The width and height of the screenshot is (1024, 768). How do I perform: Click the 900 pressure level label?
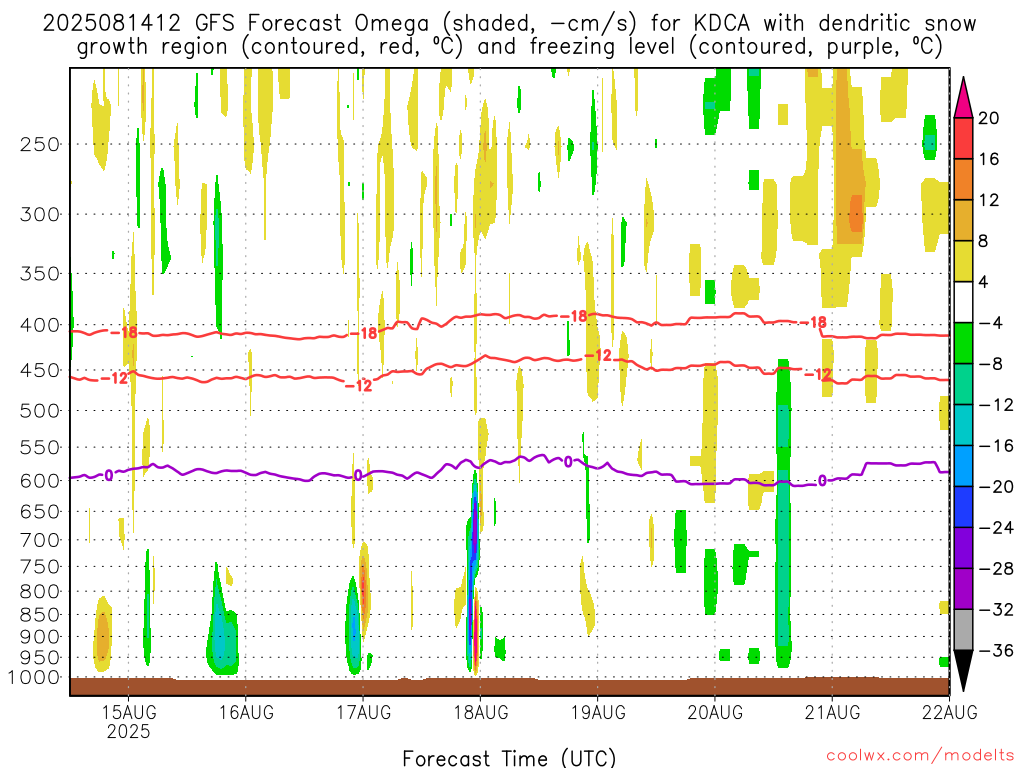(x=40, y=637)
